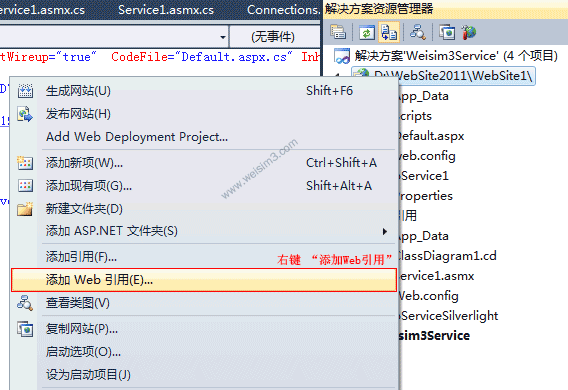This screenshot has width=568, height=390.
Task: Click the 添加现有项 menu icon
Action: point(25,185)
